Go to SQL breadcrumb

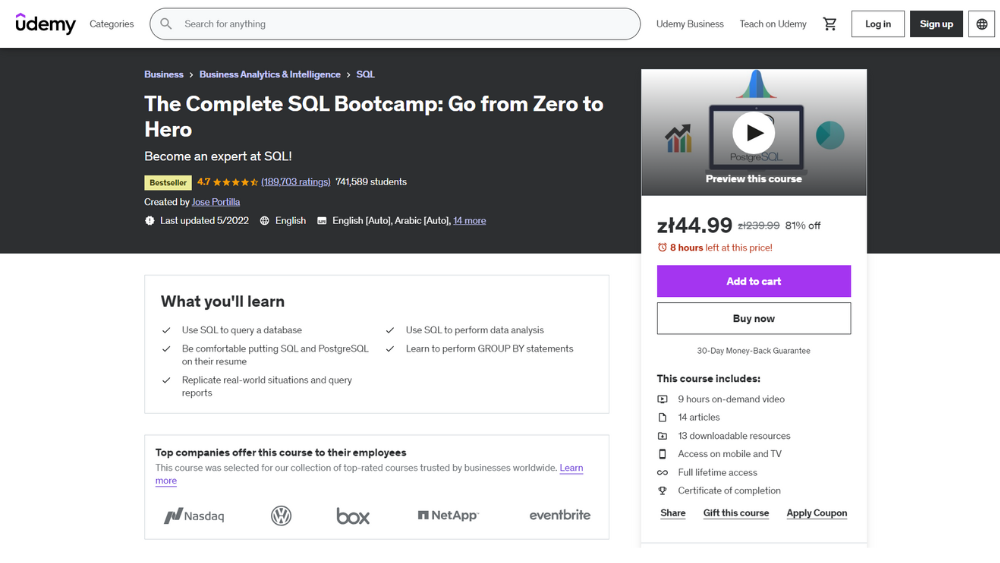365,74
